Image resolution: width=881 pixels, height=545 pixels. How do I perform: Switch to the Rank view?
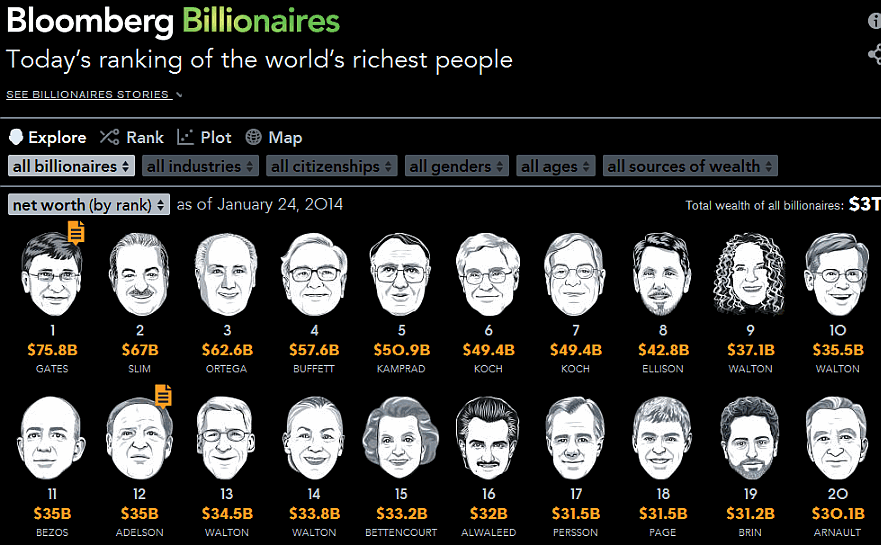pos(132,137)
